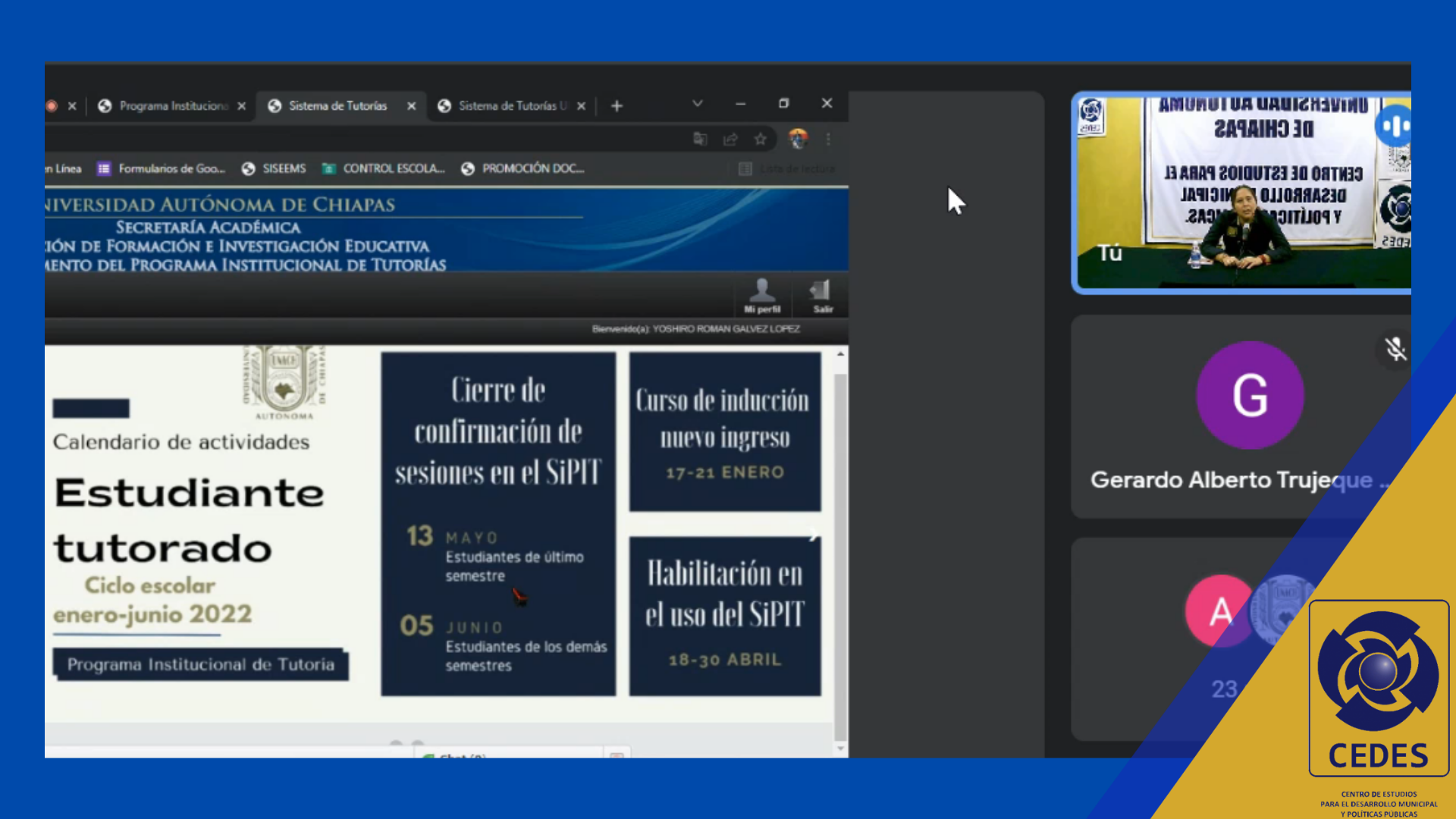Click the Bienvenido YOSHIRO ROMAN GALVEZ LOPEZ text
Image resolution: width=1456 pixels, height=819 pixels.
tap(695, 329)
